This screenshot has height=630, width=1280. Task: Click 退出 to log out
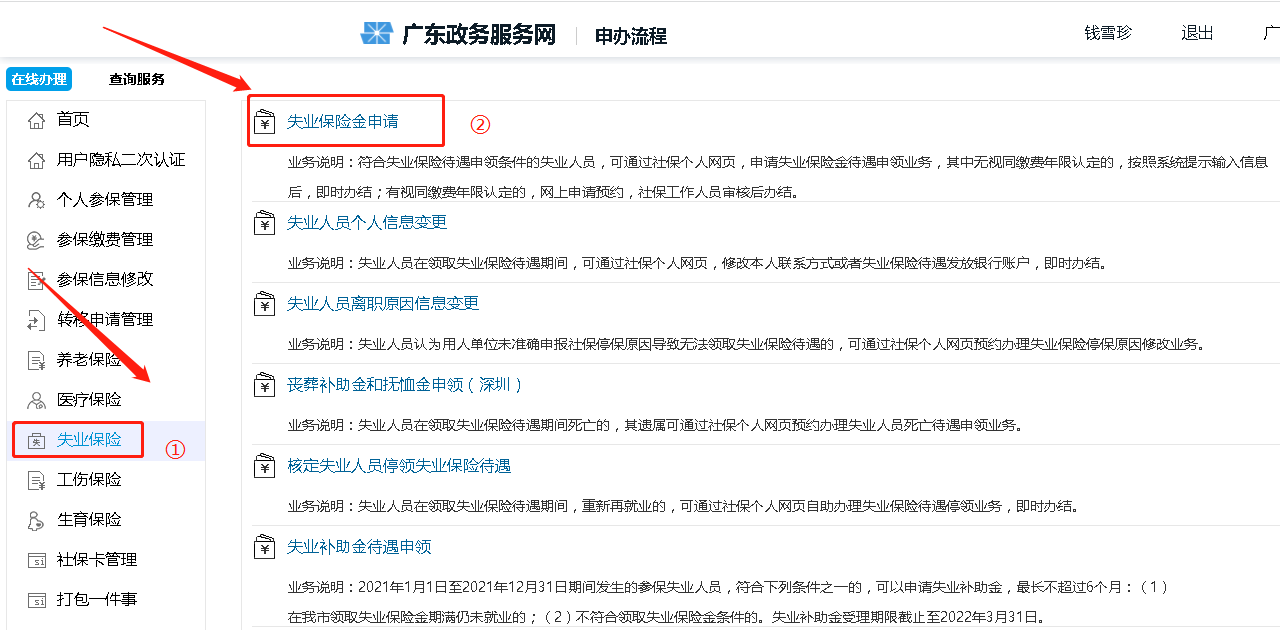pos(1196,32)
